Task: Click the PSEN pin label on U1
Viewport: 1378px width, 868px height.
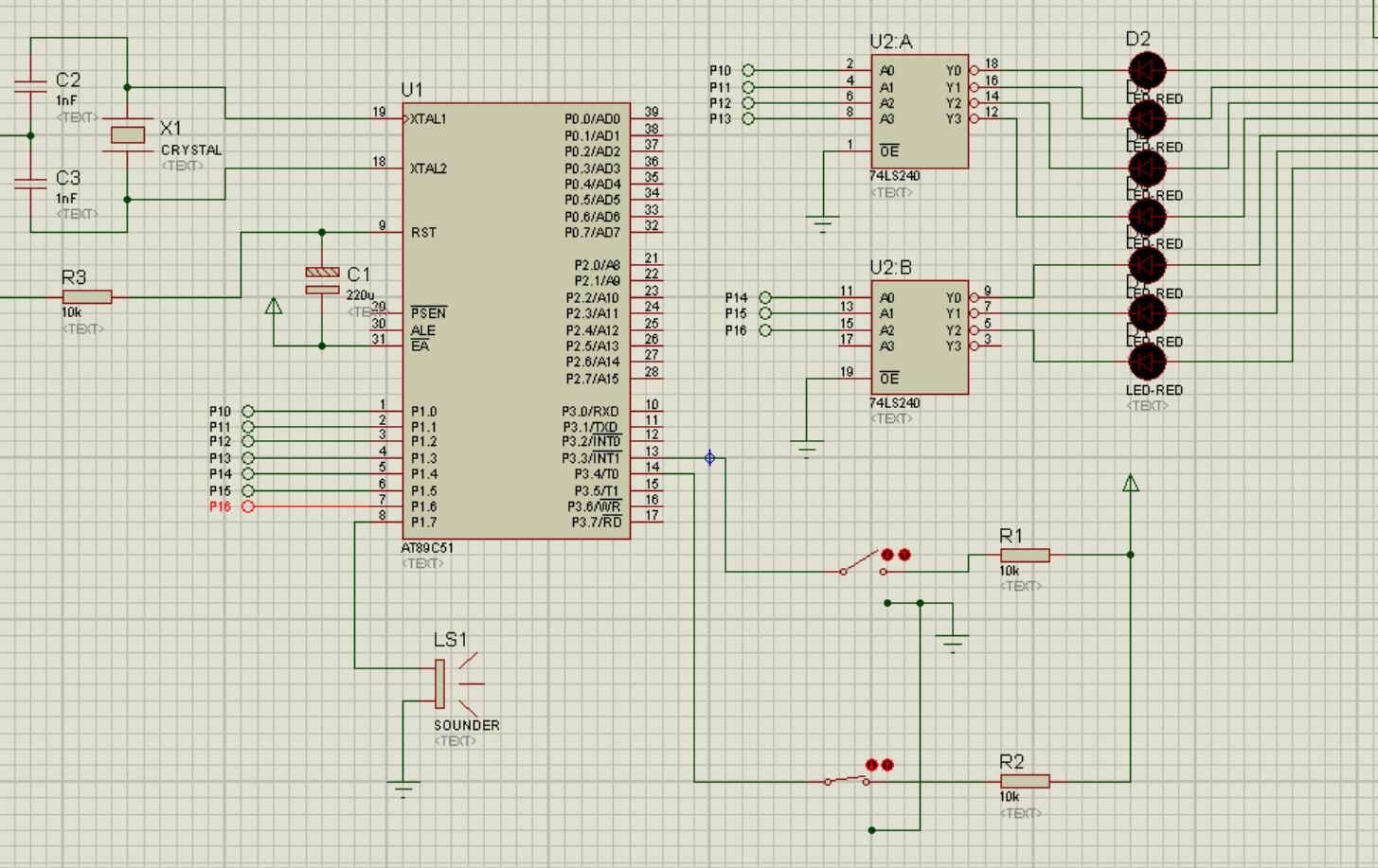Action: point(428,313)
